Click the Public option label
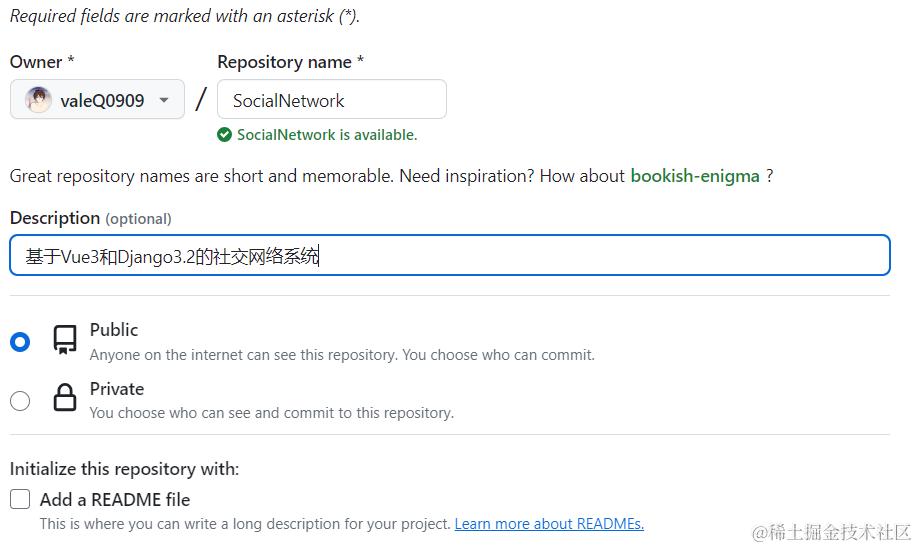The image size is (918, 549). tap(114, 330)
